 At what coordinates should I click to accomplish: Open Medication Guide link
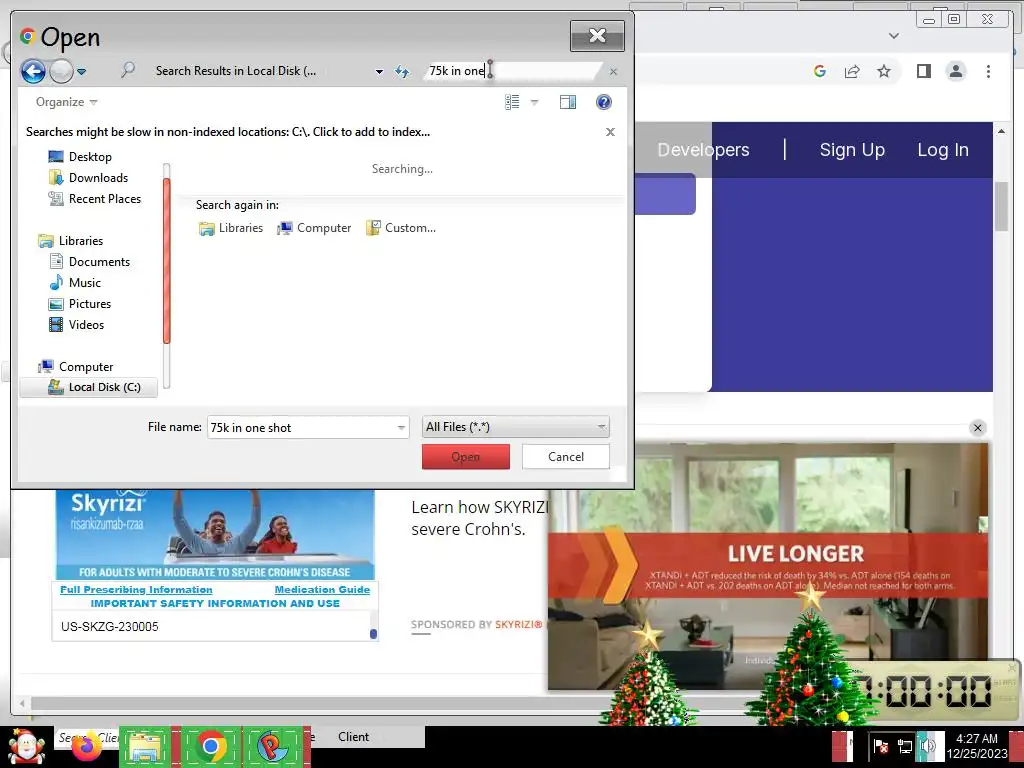322,590
